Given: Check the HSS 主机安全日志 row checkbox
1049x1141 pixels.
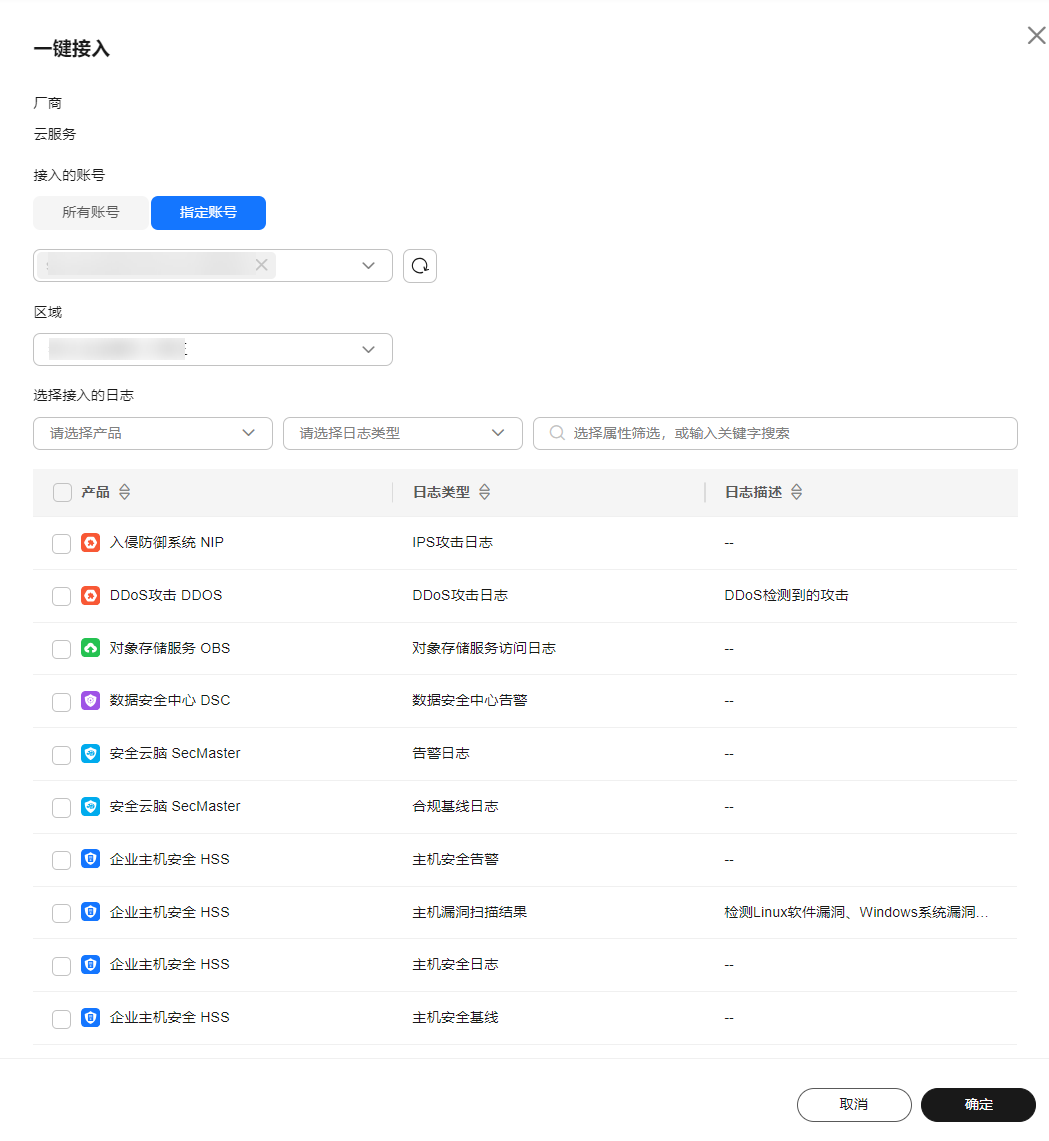Looking at the screenshot, I should coord(61,966).
